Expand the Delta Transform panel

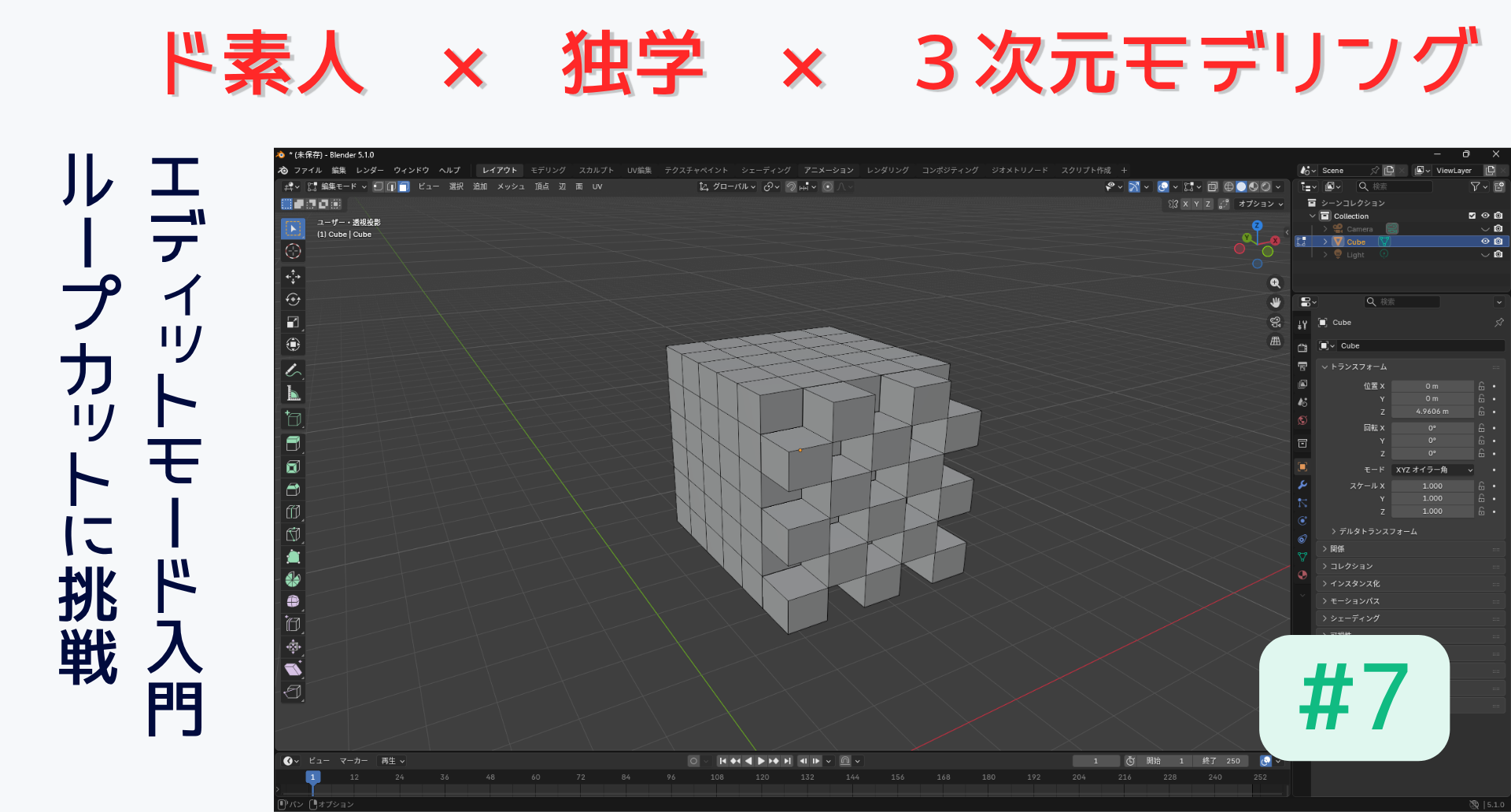coord(1377,531)
